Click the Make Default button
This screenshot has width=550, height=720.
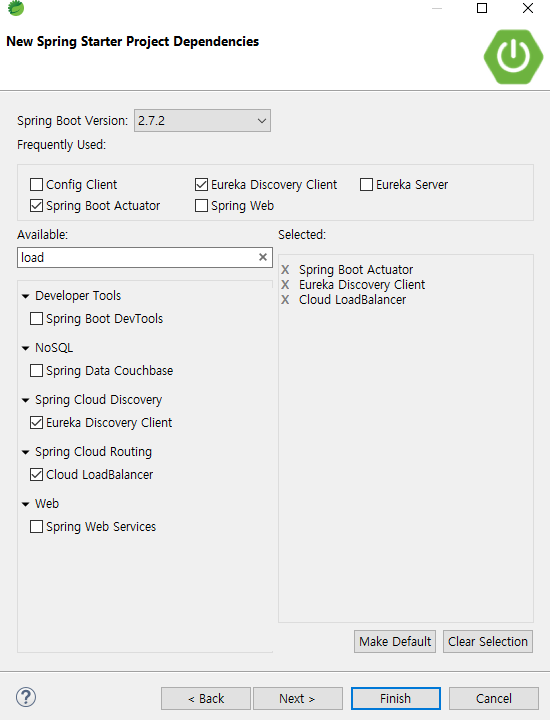click(x=395, y=641)
